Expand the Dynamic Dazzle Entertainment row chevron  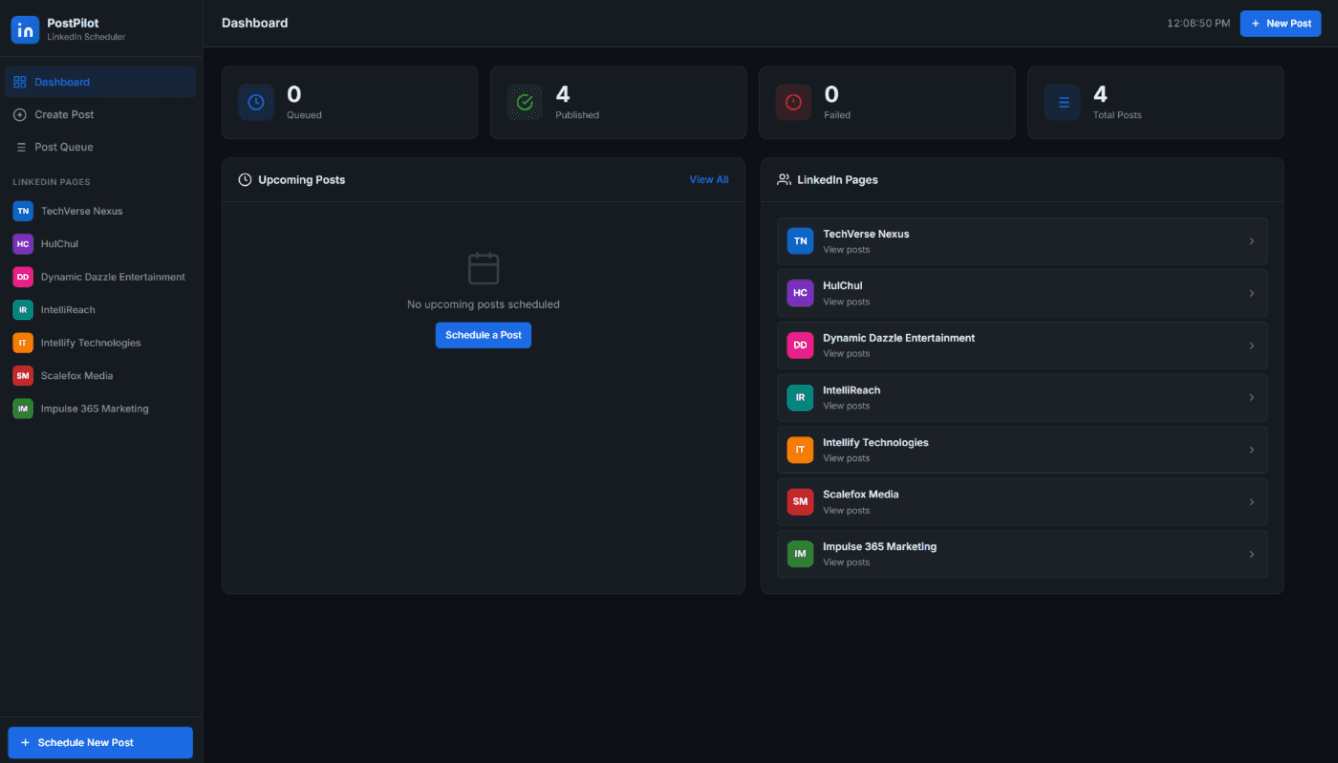pos(1251,345)
